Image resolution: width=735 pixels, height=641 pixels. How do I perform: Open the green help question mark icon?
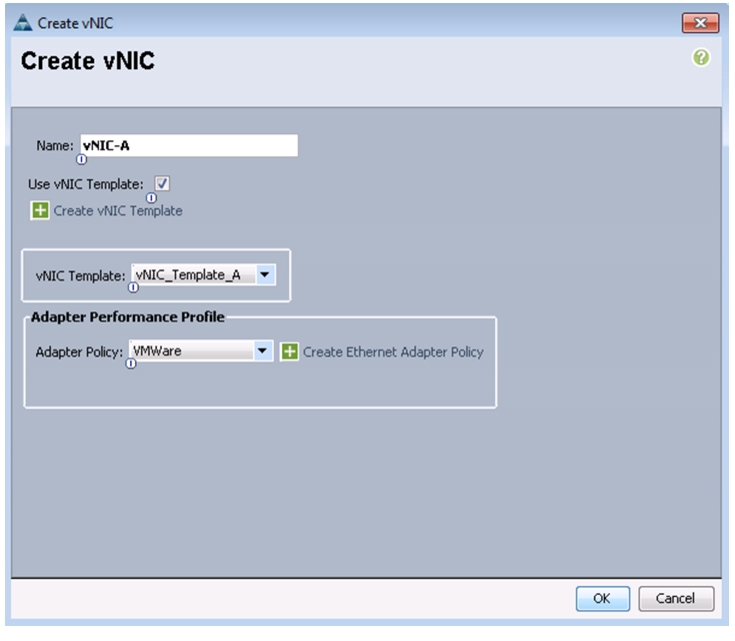click(x=701, y=58)
